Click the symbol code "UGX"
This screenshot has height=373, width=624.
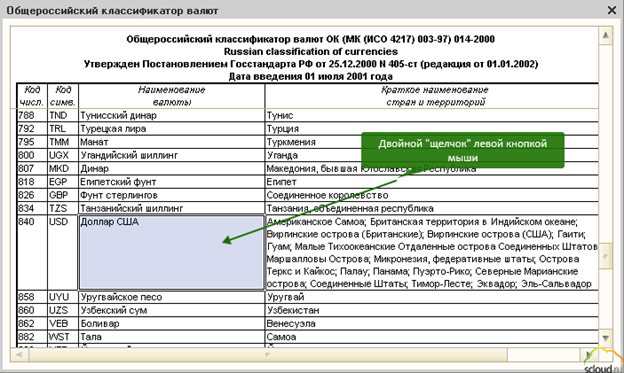(58, 155)
